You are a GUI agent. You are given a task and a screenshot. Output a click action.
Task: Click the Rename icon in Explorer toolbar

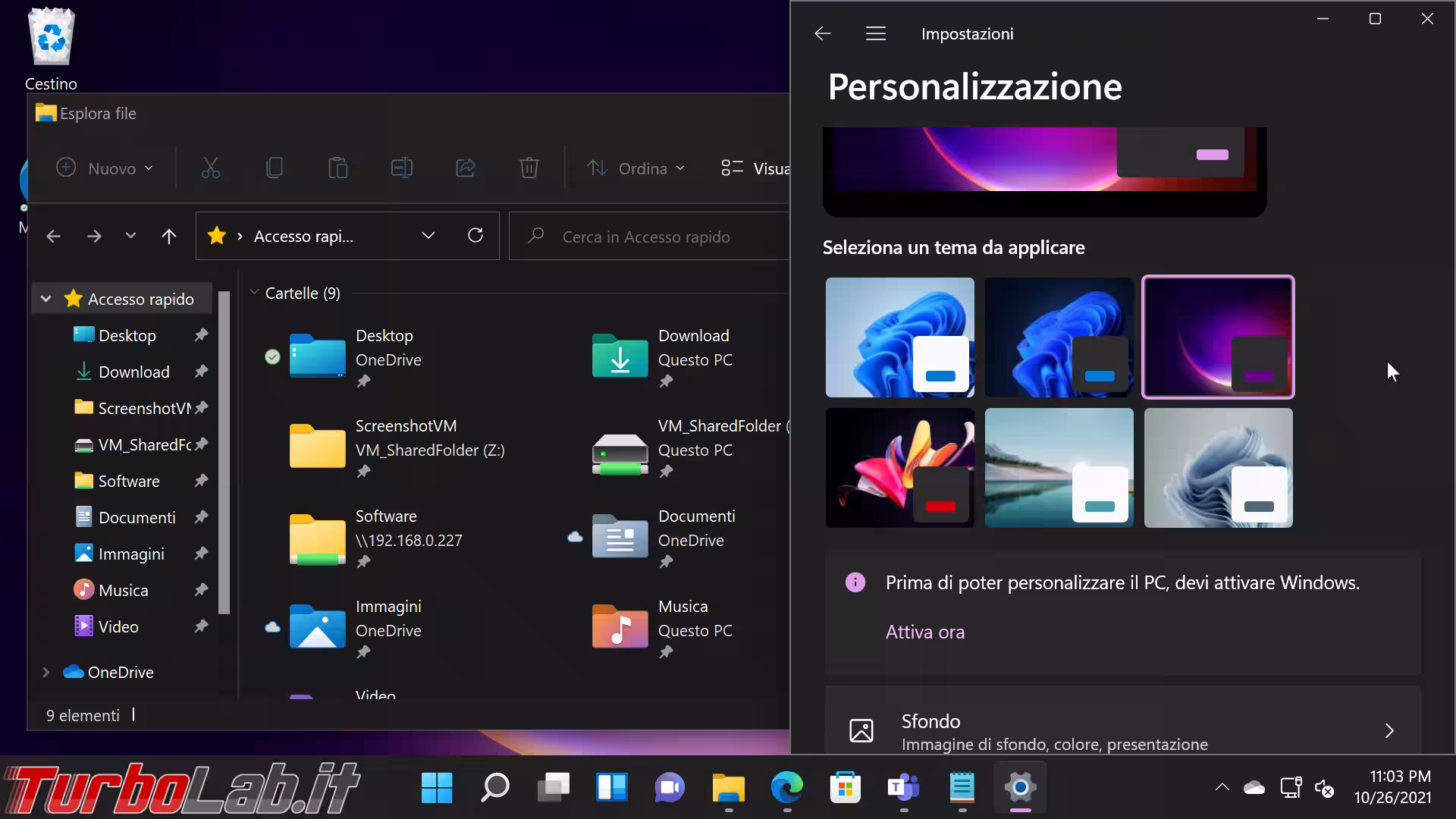coord(402,168)
